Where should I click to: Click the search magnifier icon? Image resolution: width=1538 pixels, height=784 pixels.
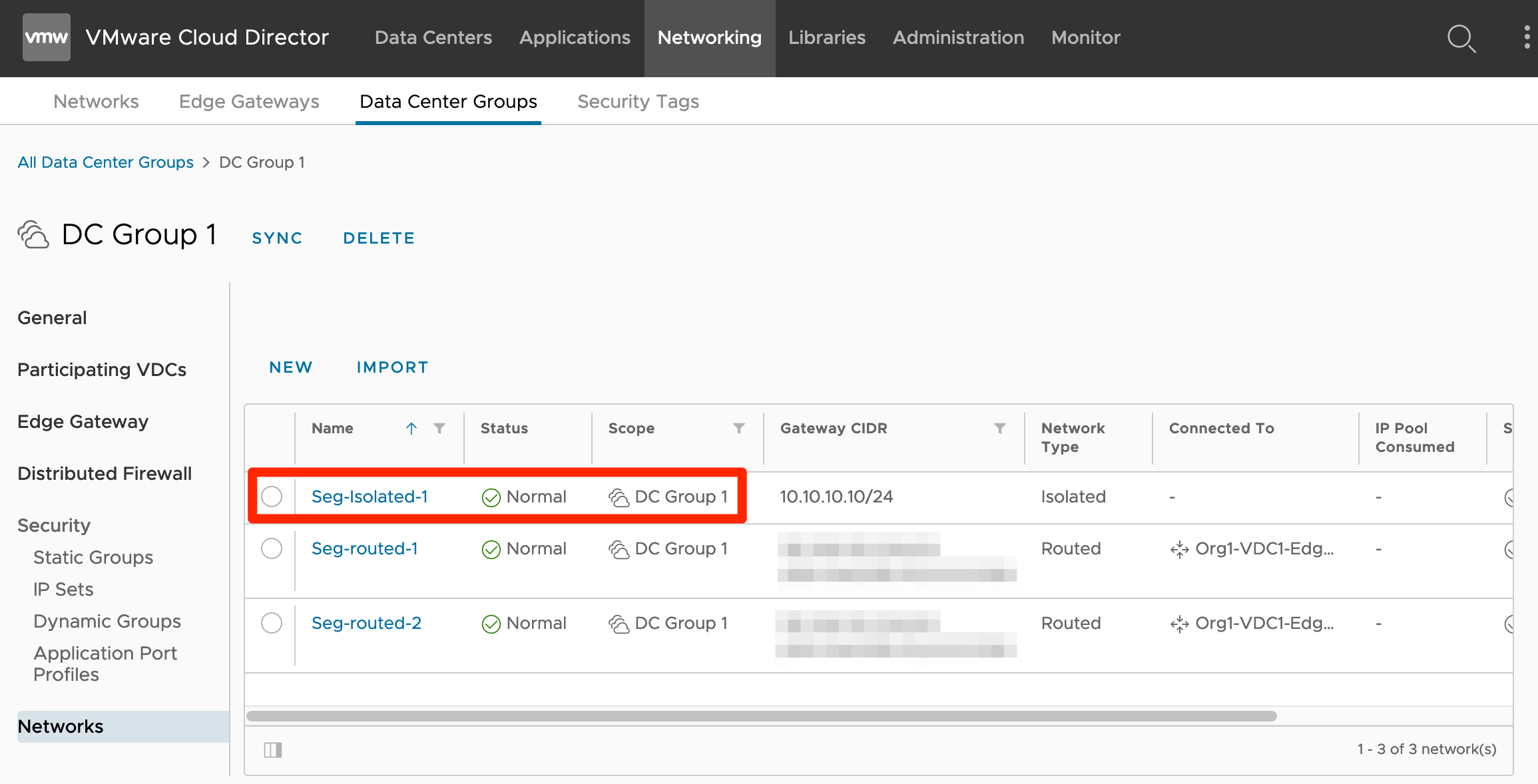coord(1461,38)
